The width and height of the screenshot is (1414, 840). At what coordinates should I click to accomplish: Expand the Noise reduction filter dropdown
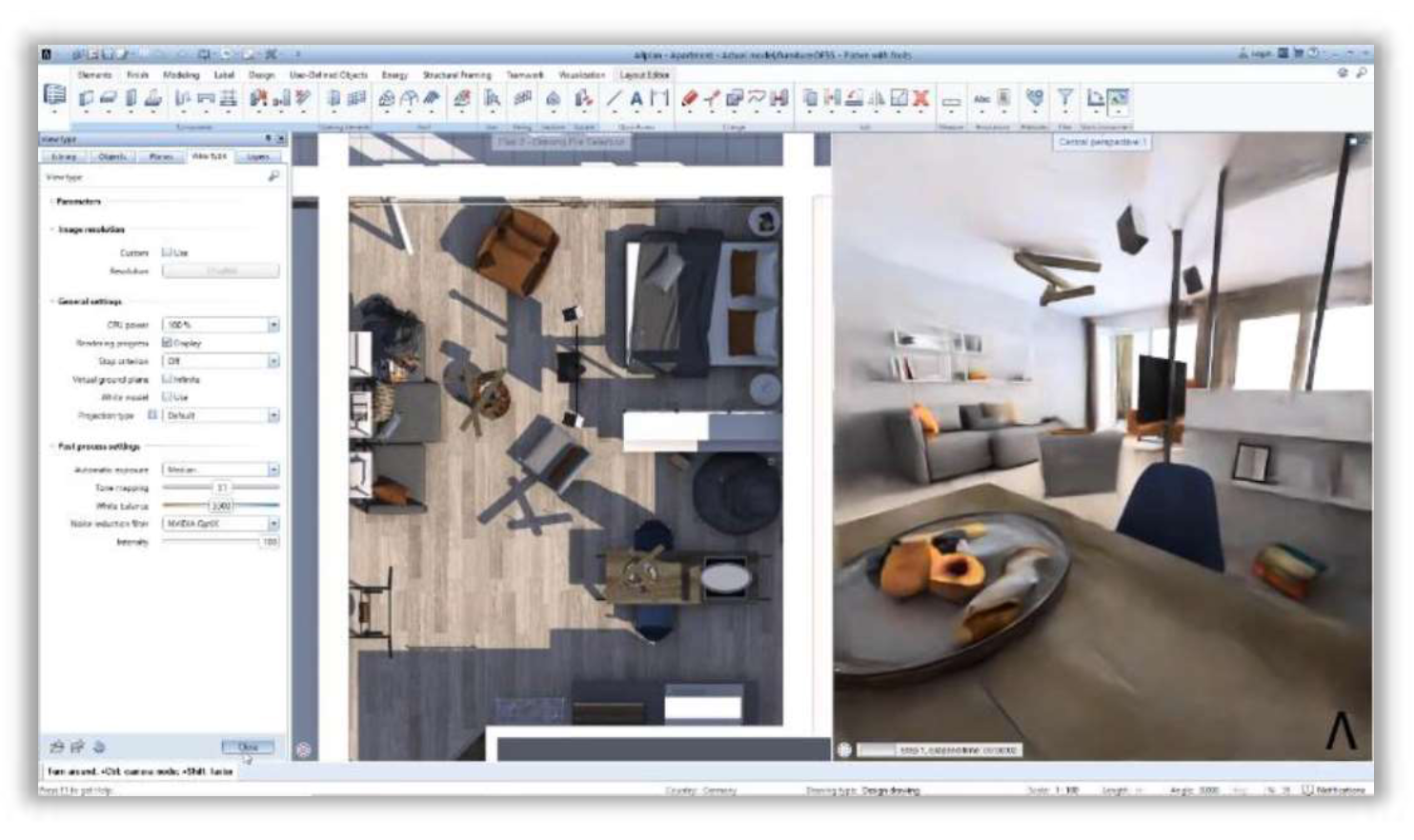273,524
